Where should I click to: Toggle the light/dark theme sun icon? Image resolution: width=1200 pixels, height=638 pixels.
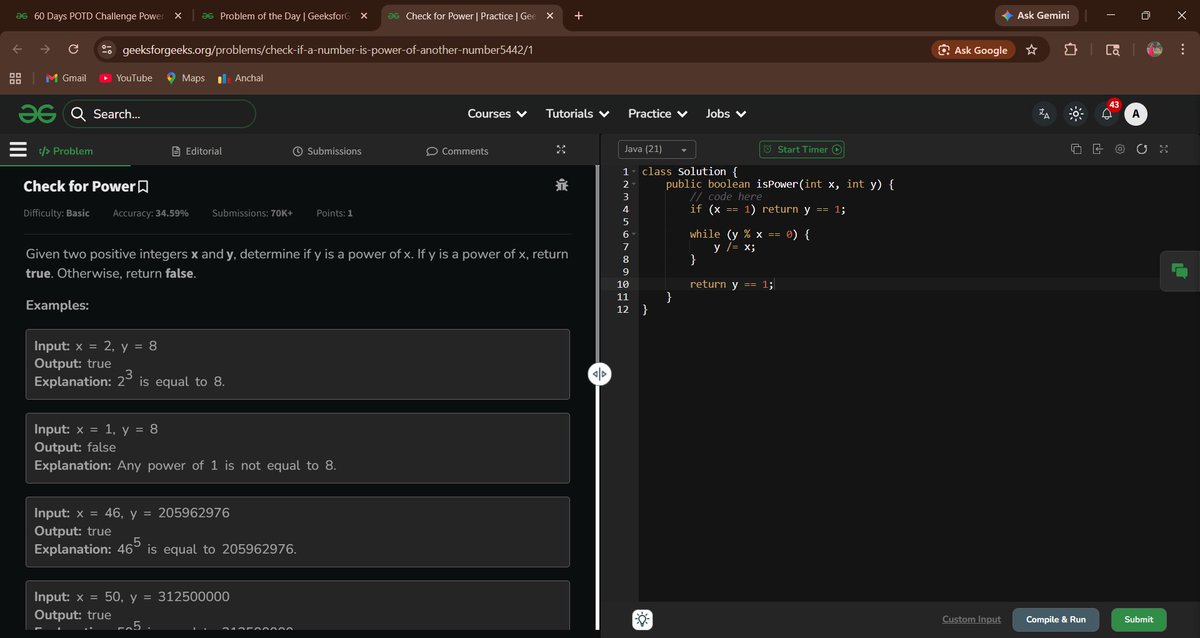tap(1075, 114)
